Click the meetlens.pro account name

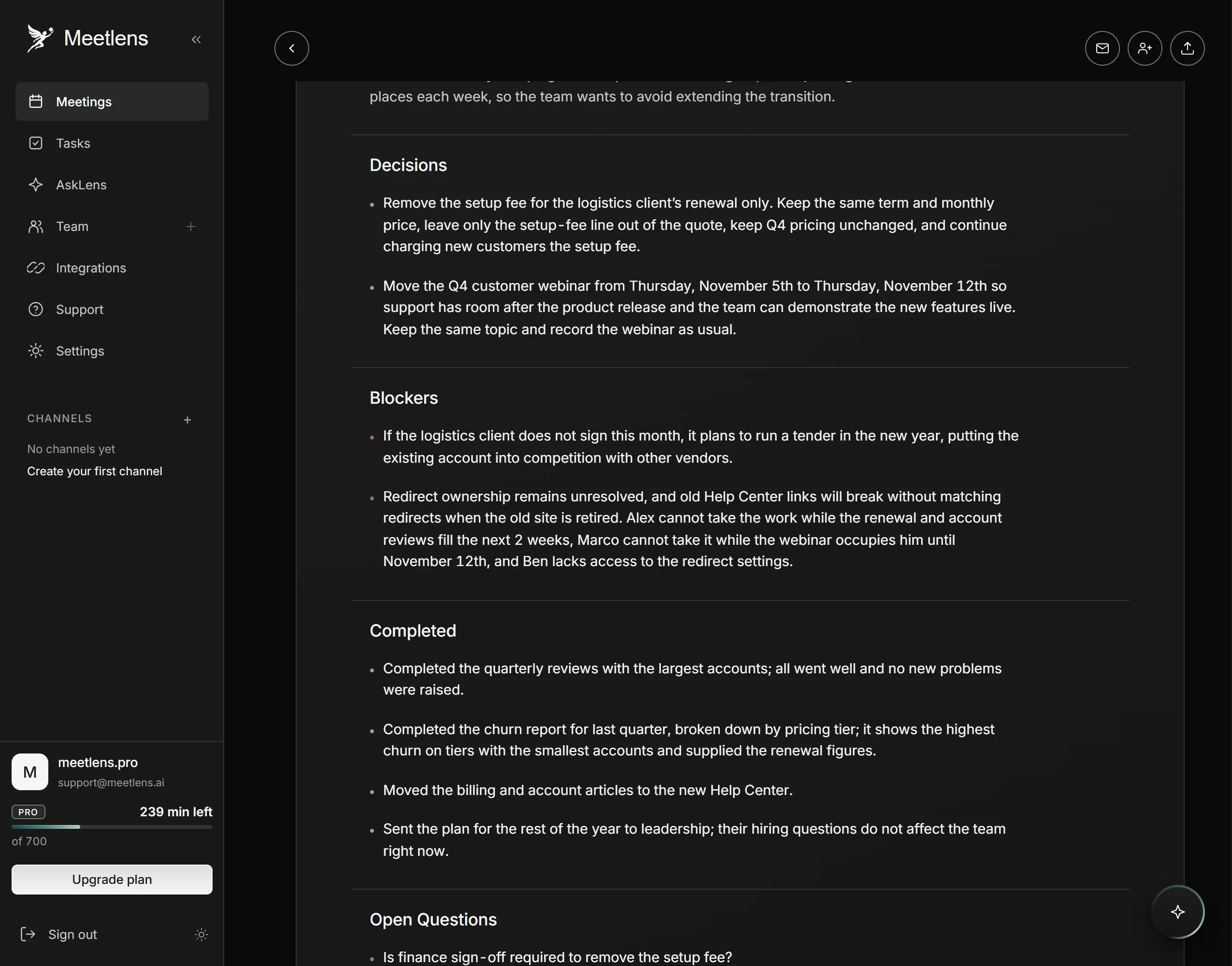[x=98, y=762]
